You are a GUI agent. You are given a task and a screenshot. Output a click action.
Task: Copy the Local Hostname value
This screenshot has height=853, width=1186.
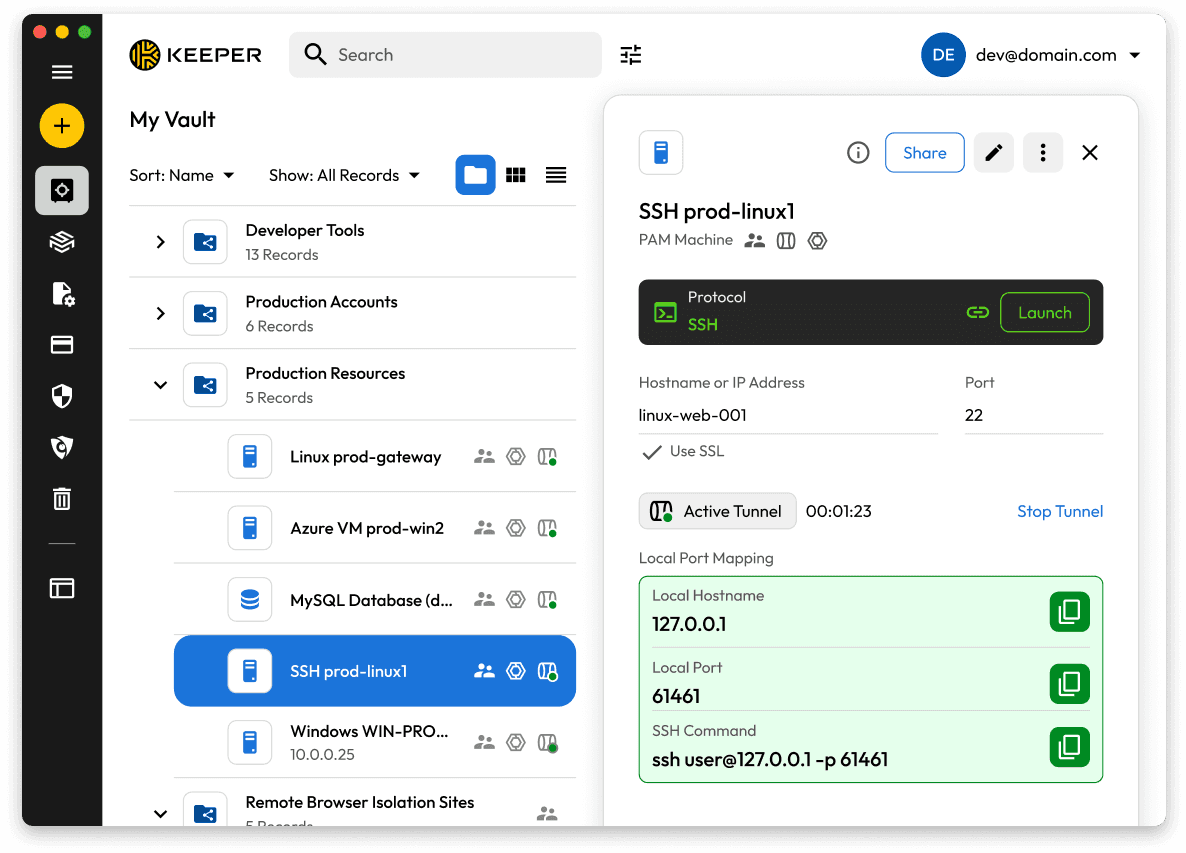click(1069, 611)
